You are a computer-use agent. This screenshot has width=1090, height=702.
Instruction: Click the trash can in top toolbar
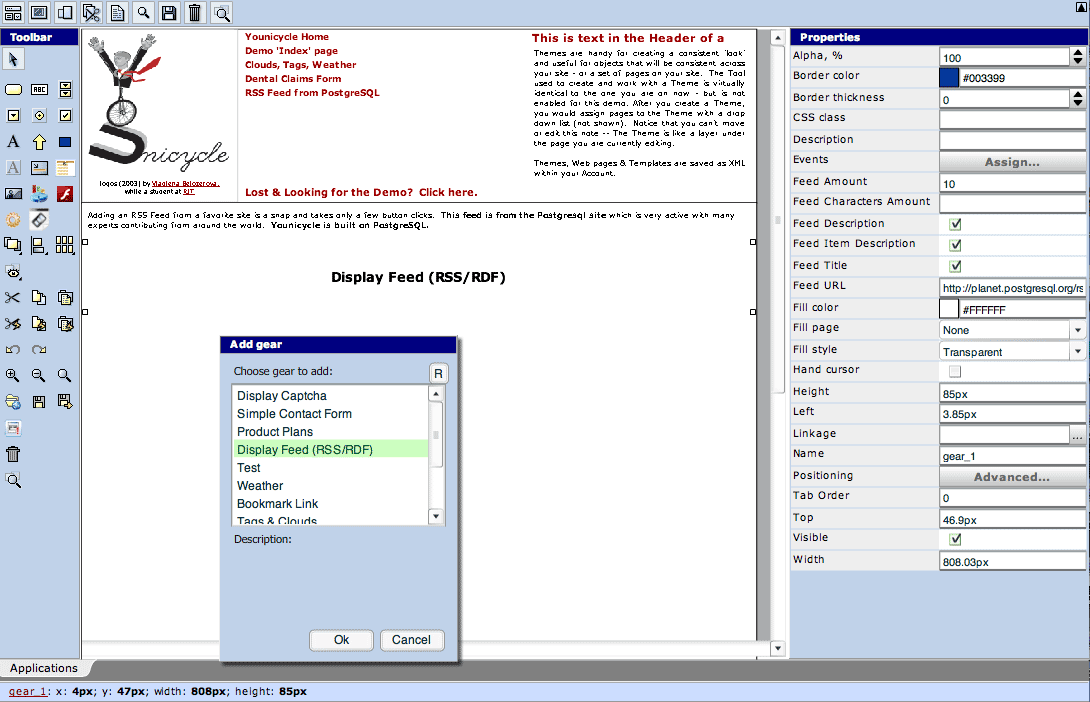(x=195, y=12)
